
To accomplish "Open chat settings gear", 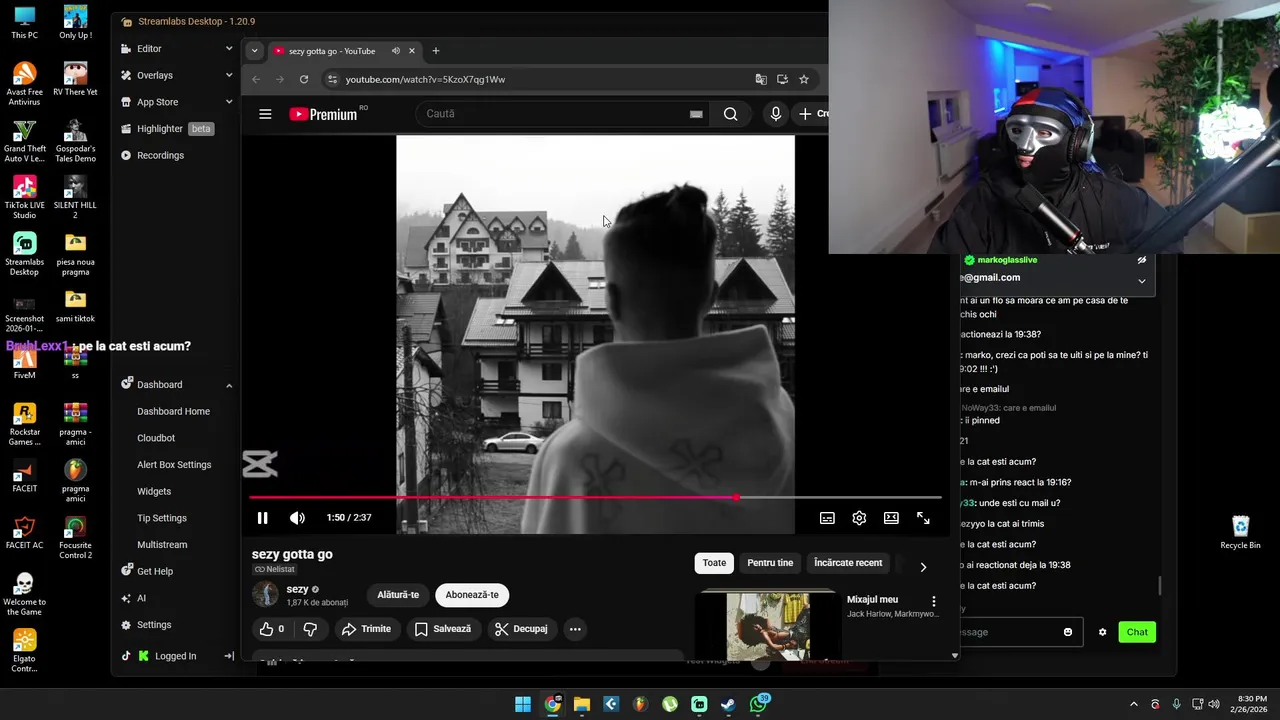I will tap(1102, 632).
